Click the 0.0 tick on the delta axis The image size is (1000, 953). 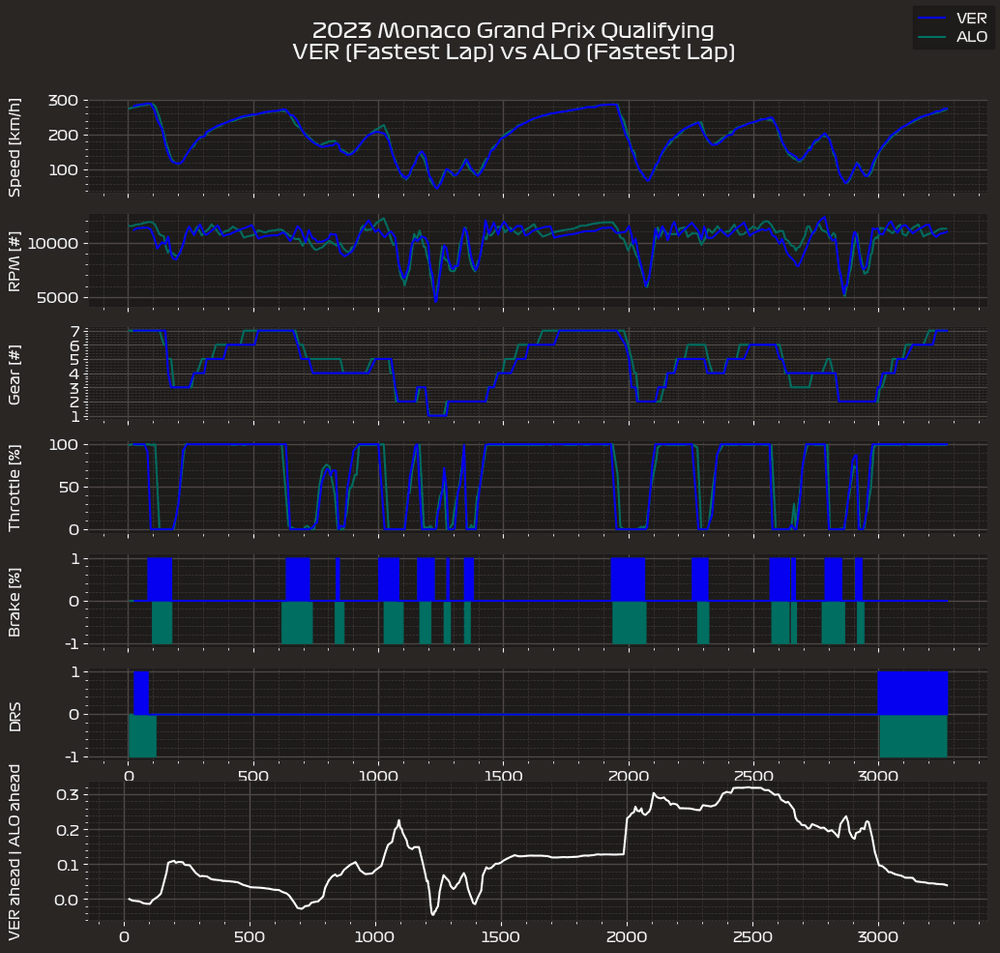67,900
